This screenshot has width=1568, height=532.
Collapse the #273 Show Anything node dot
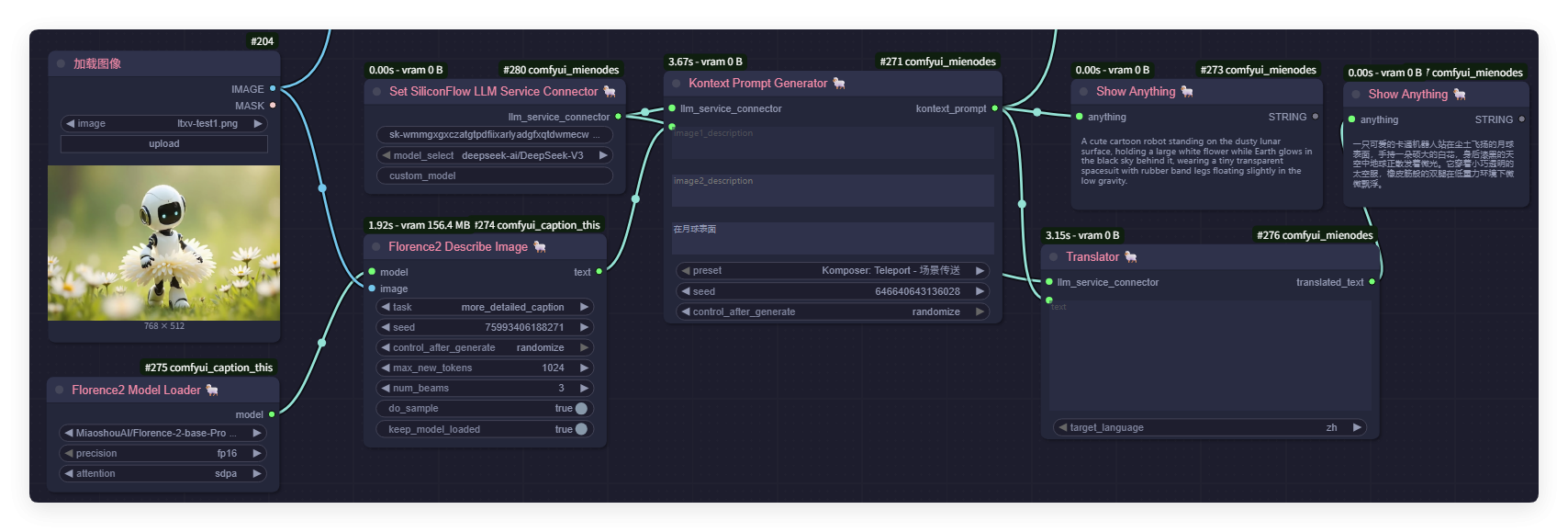point(1084,92)
